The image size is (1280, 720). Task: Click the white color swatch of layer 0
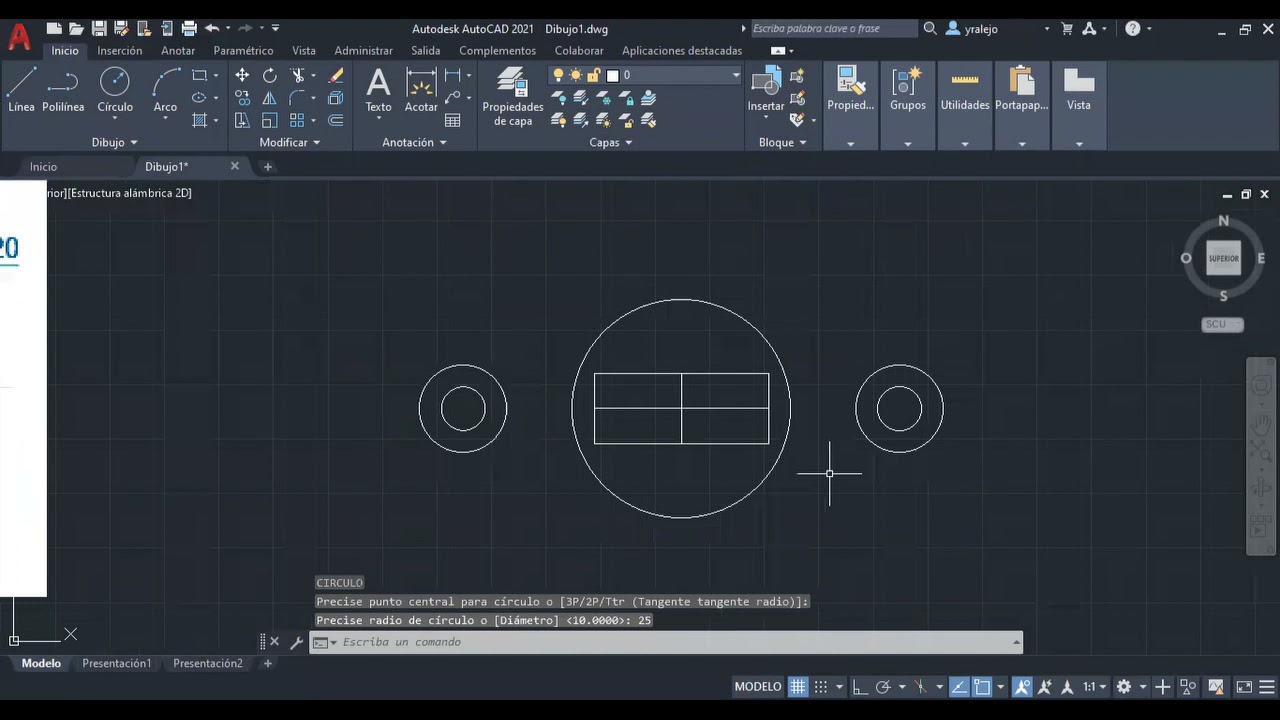click(612, 75)
